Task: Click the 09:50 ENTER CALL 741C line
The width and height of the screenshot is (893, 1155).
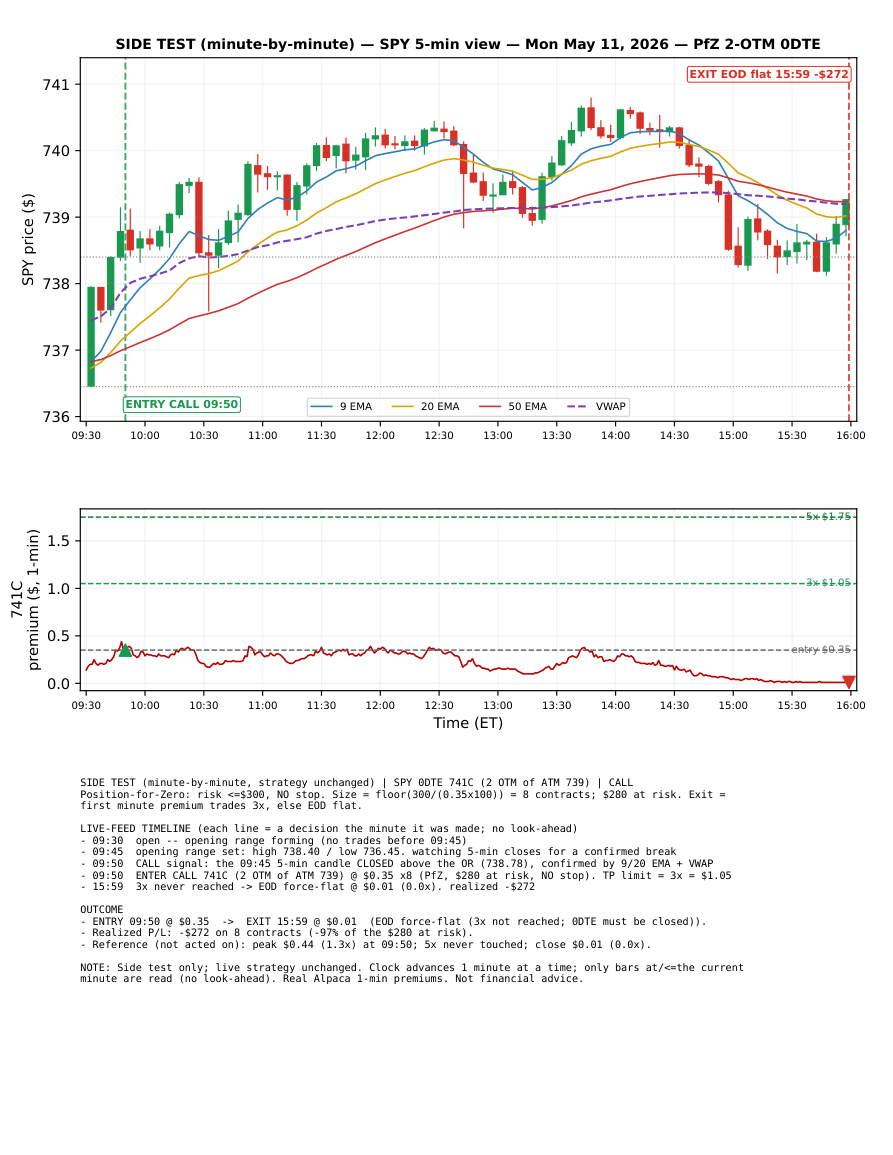Action: (406, 875)
